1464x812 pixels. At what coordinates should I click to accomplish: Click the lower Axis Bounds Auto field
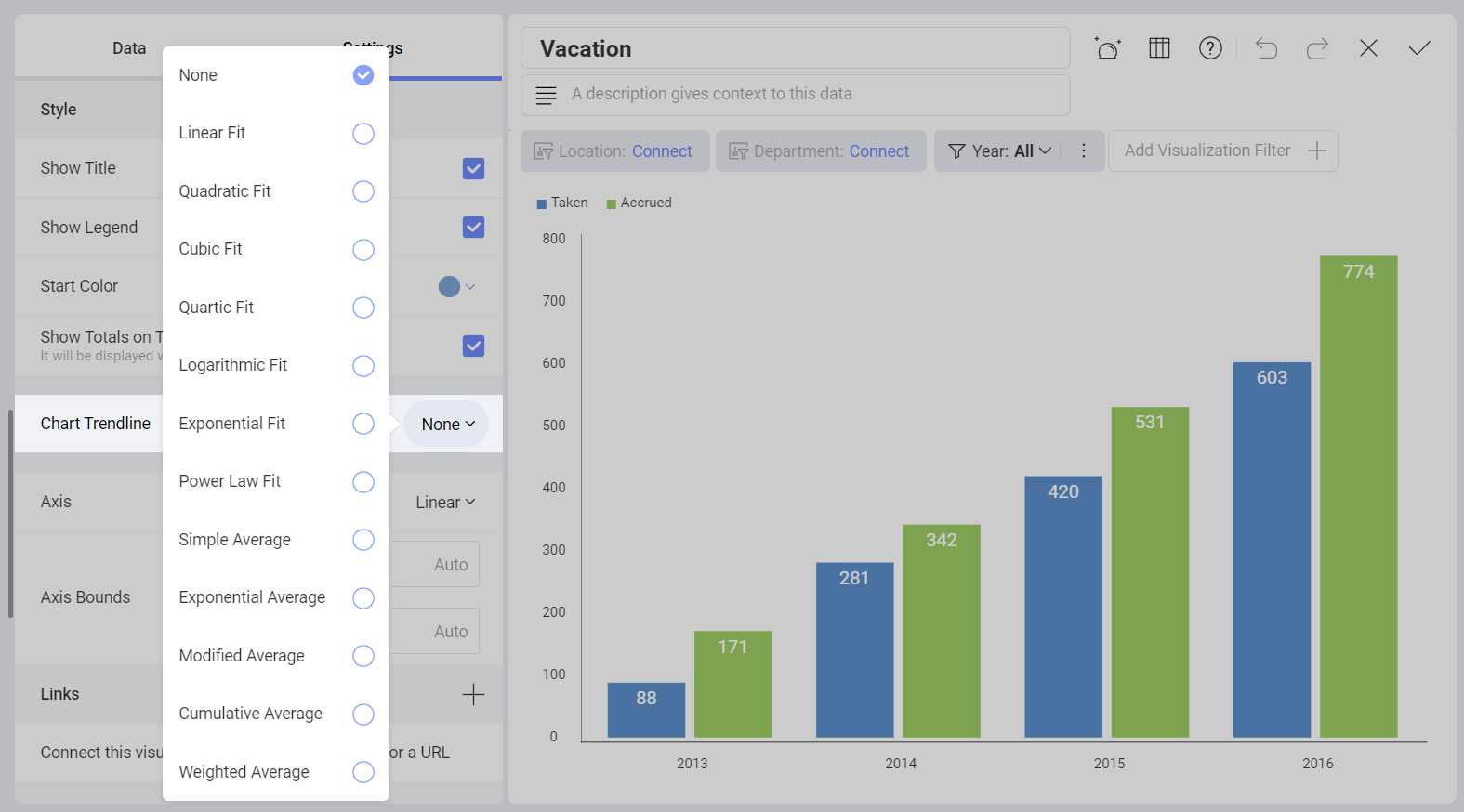pos(435,631)
